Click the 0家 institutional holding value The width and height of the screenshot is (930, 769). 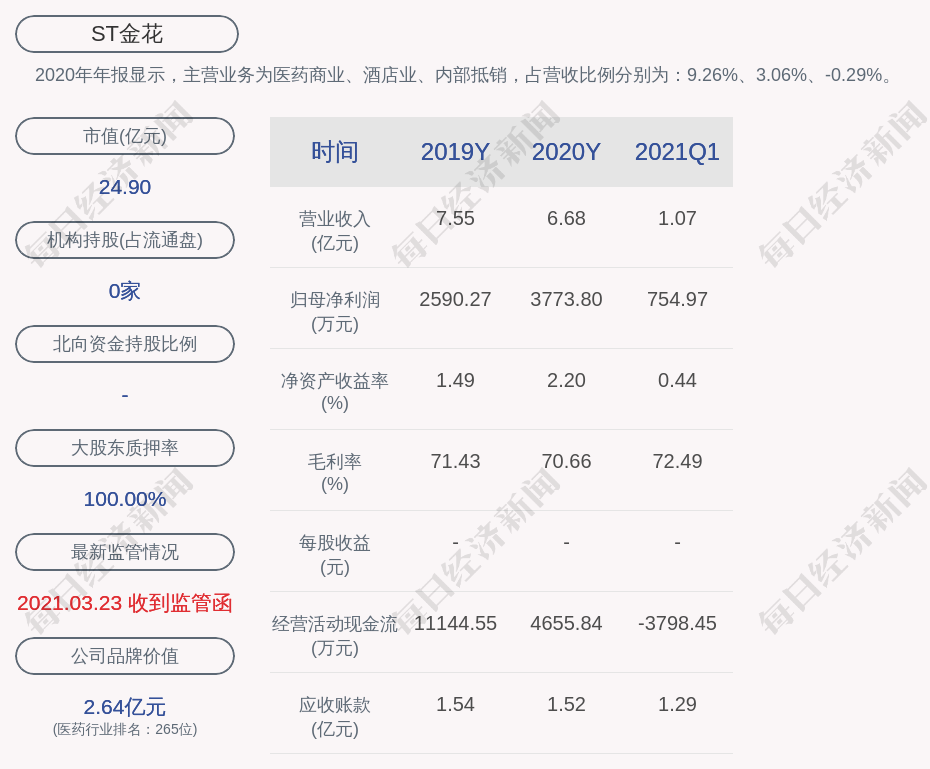(125, 291)
